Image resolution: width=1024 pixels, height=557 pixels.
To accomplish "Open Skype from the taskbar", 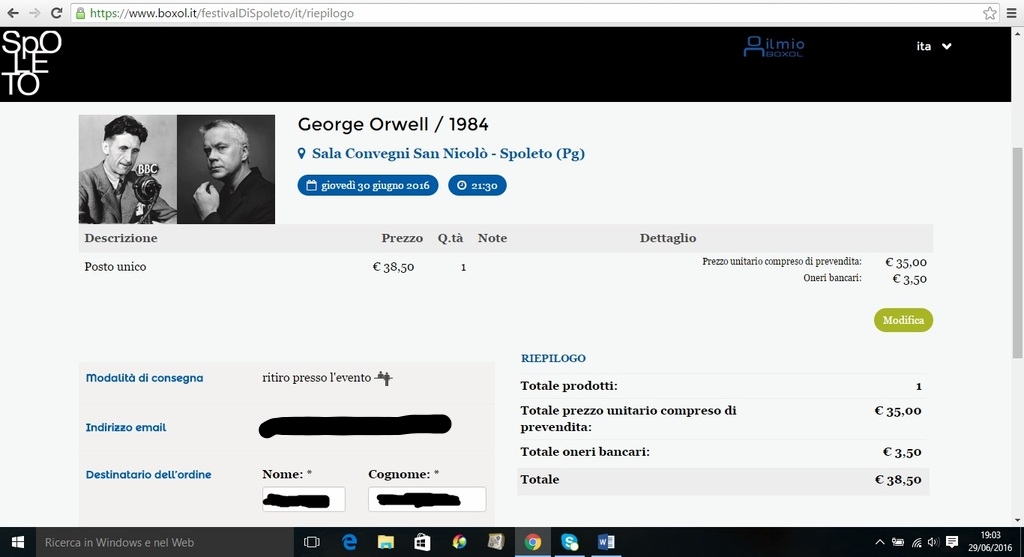I will [x=569, y=542].
